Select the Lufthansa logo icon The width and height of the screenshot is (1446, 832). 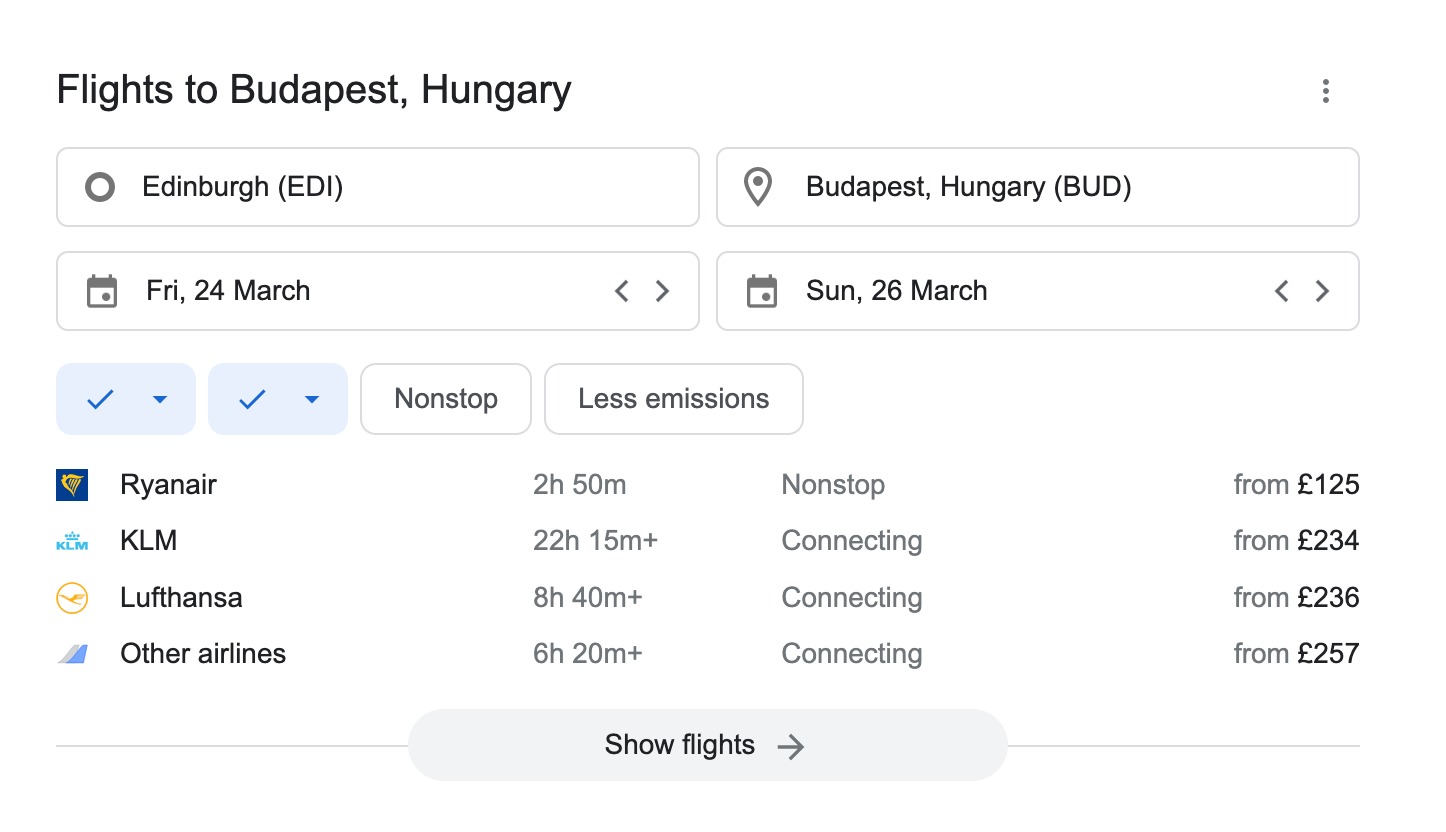(72, 597)
